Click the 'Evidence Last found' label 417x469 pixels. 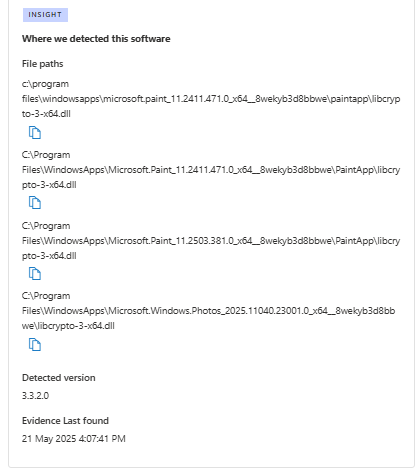pyautogui.click(x=65, y=421)
